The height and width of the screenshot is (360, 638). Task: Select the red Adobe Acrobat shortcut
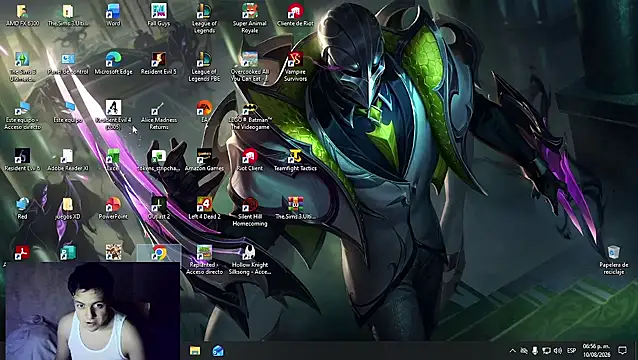point(22,253)
